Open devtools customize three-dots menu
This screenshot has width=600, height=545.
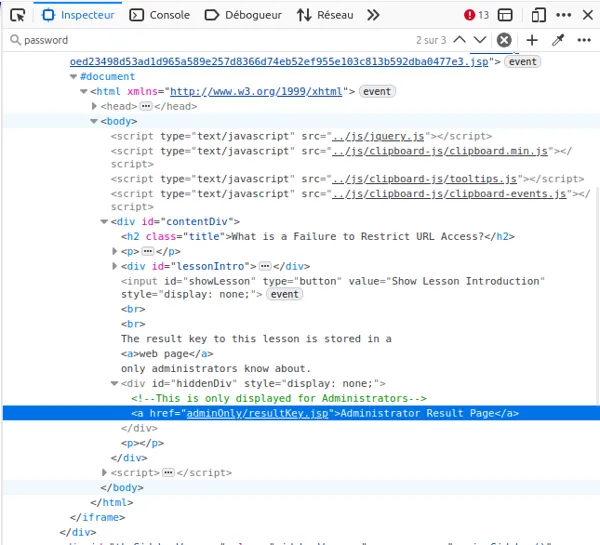pos(564,15)
